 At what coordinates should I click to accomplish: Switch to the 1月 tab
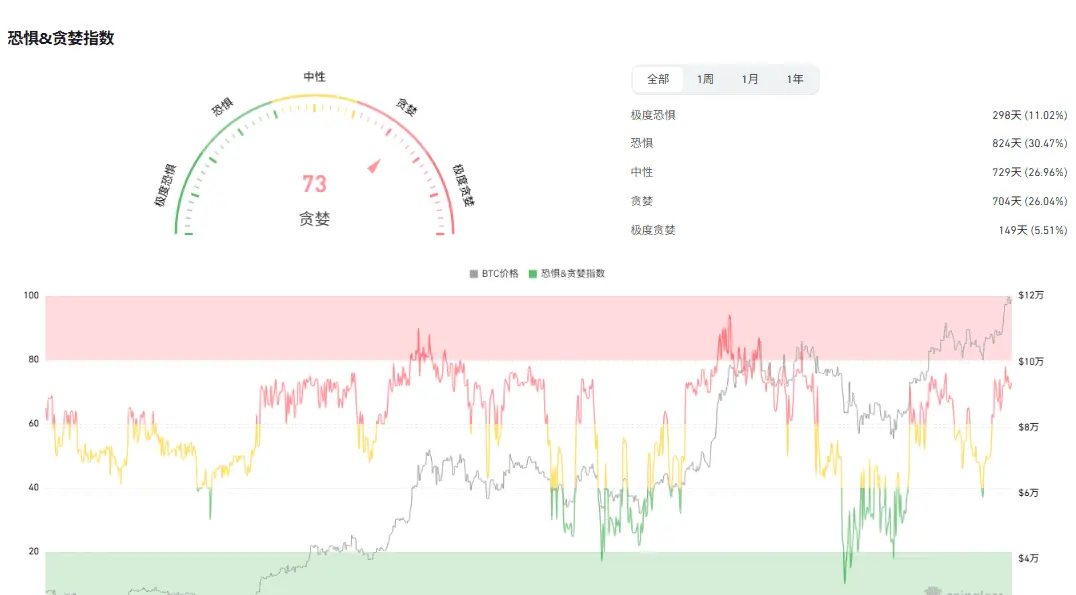(x=750, y=80)
